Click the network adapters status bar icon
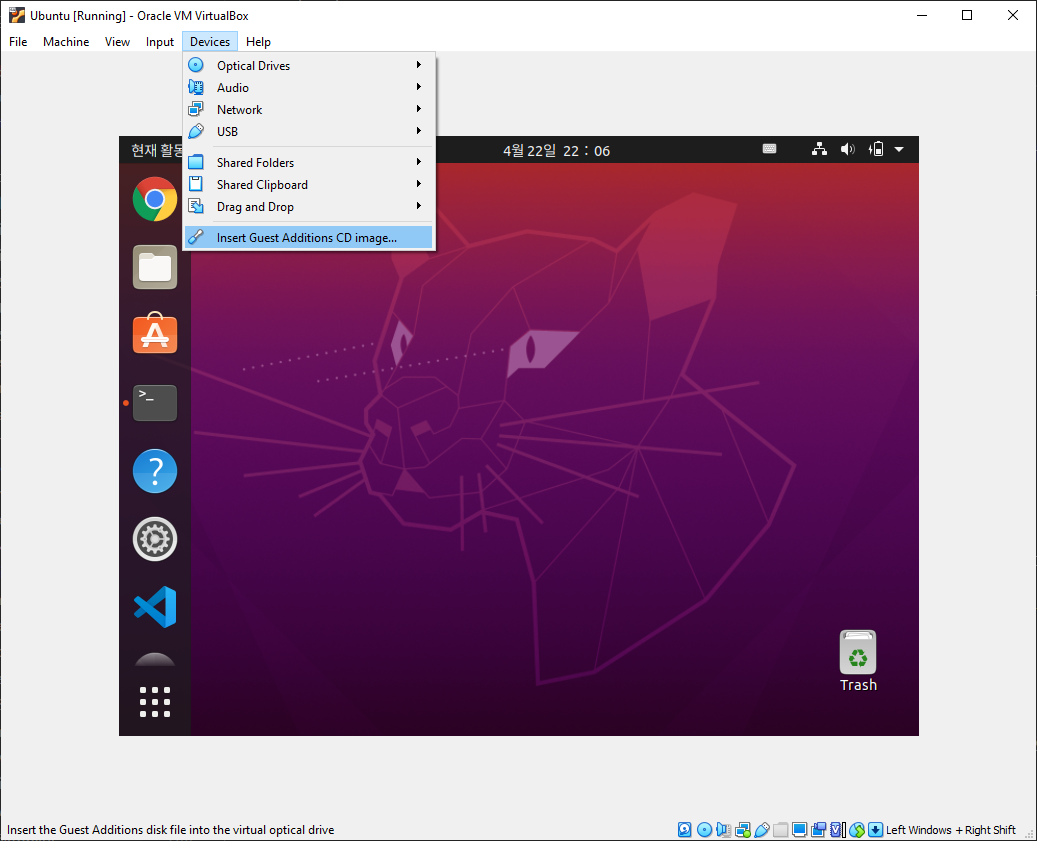1037x841 pixels. point(743,829)
